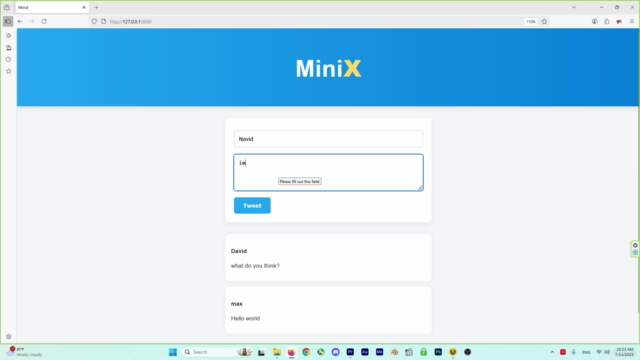Click the site information page icon
Image resolution: width=640 pixels, height=360 pixels.
[104, 21]
